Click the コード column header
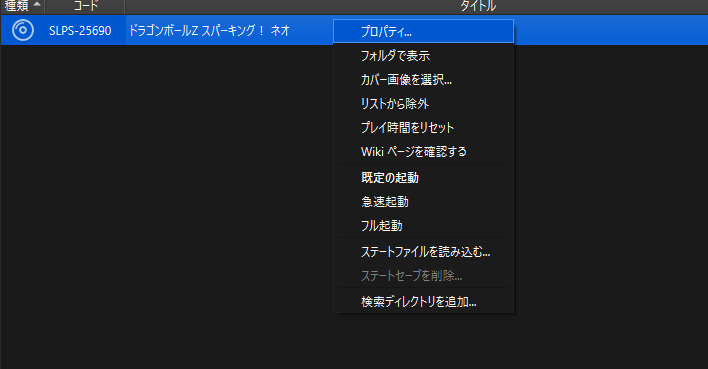Viewport: 708px width, 369px height. click(x=85, y=6)
